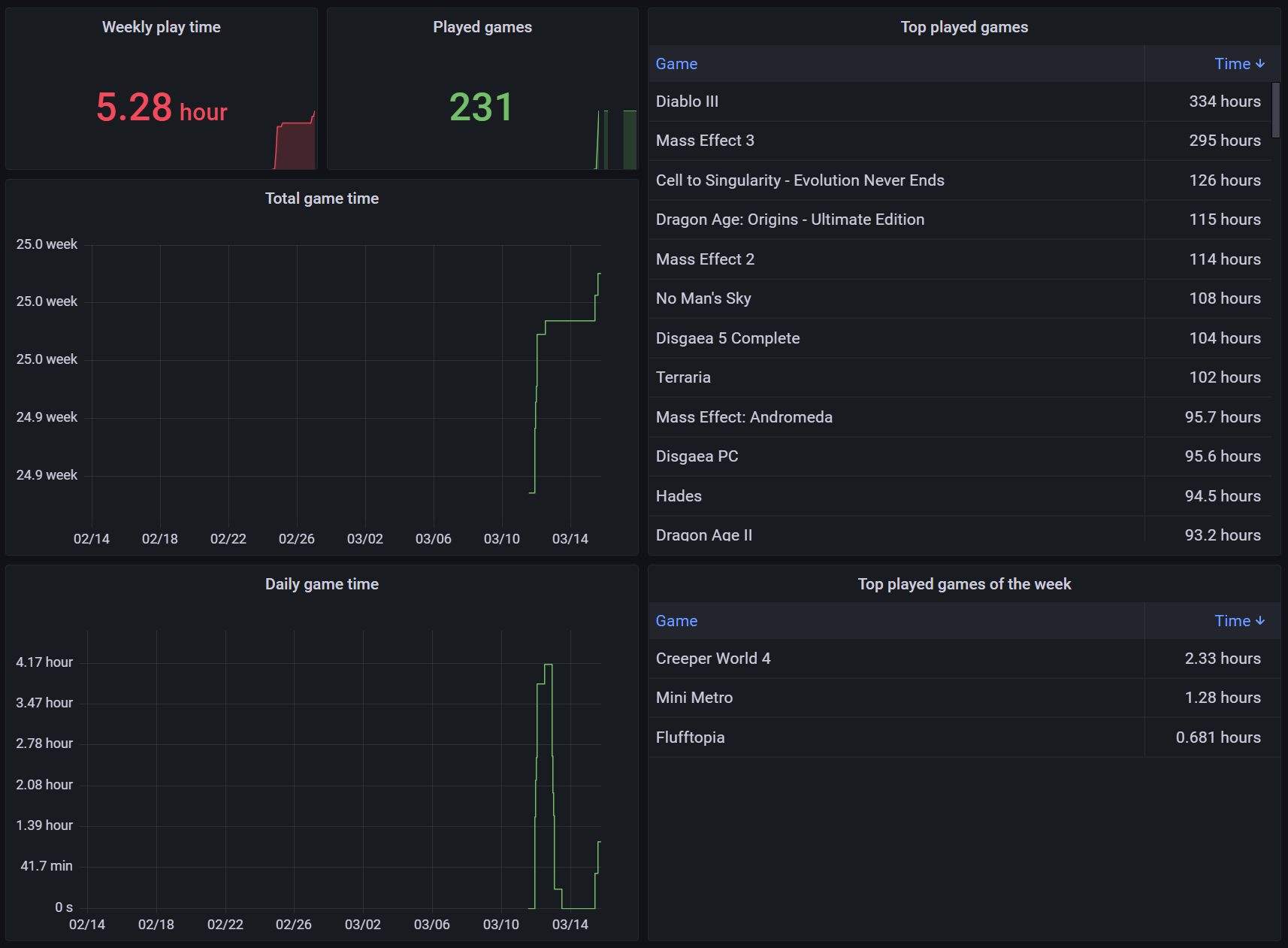Open Top played games of the week title
This screenshot has width=1288, height=948.
click(x=964, y=584)
